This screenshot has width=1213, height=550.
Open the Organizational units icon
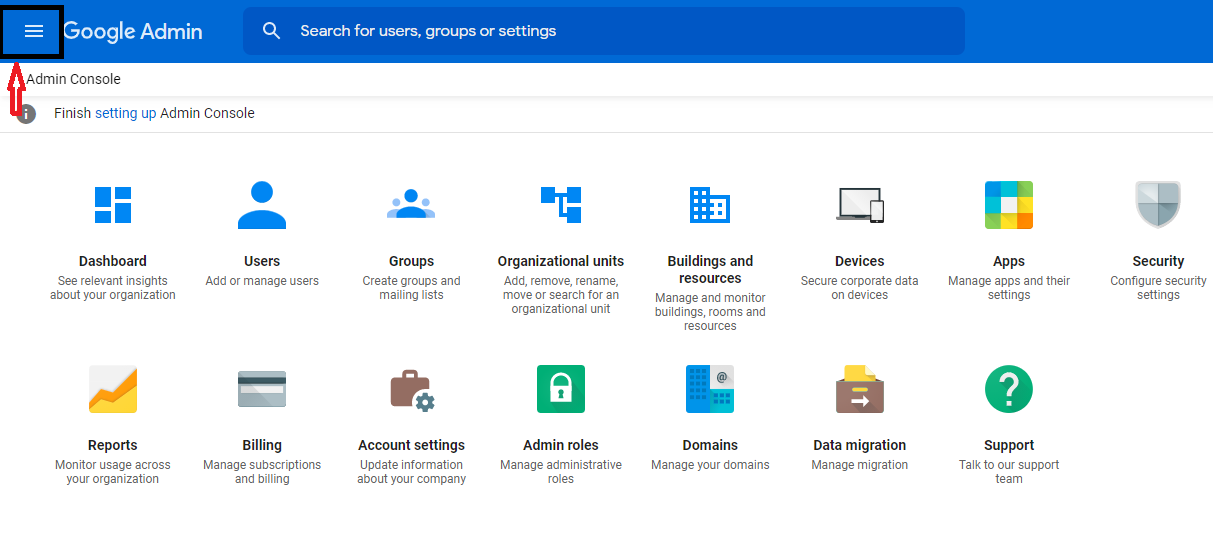point(561,204)
